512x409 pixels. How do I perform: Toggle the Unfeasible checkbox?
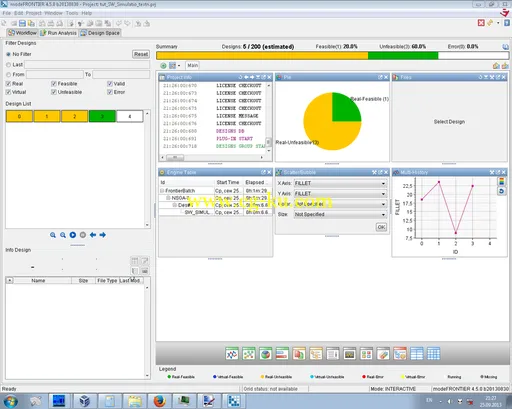click(54, 92)
